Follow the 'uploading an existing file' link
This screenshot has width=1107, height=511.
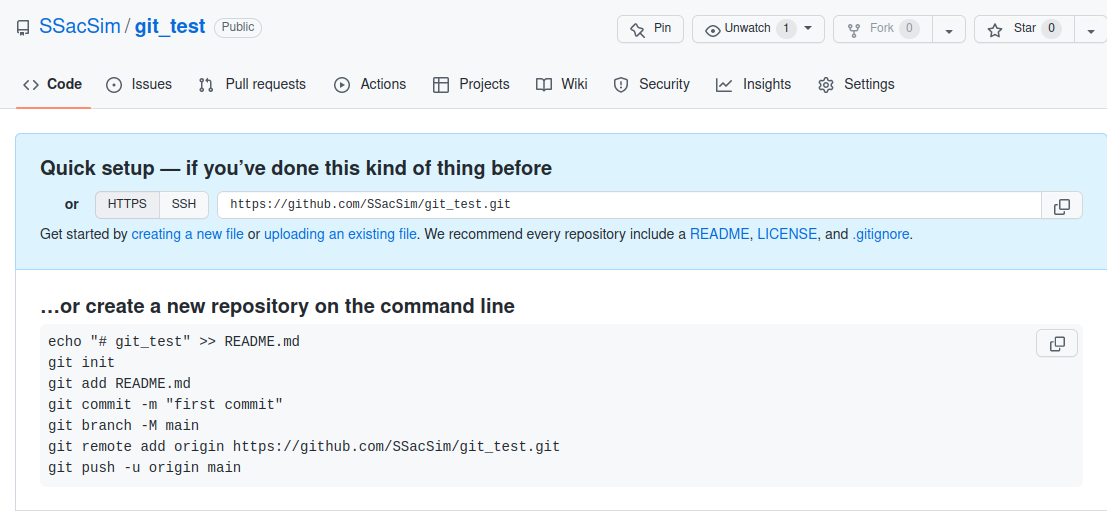[x=340, y=234]
